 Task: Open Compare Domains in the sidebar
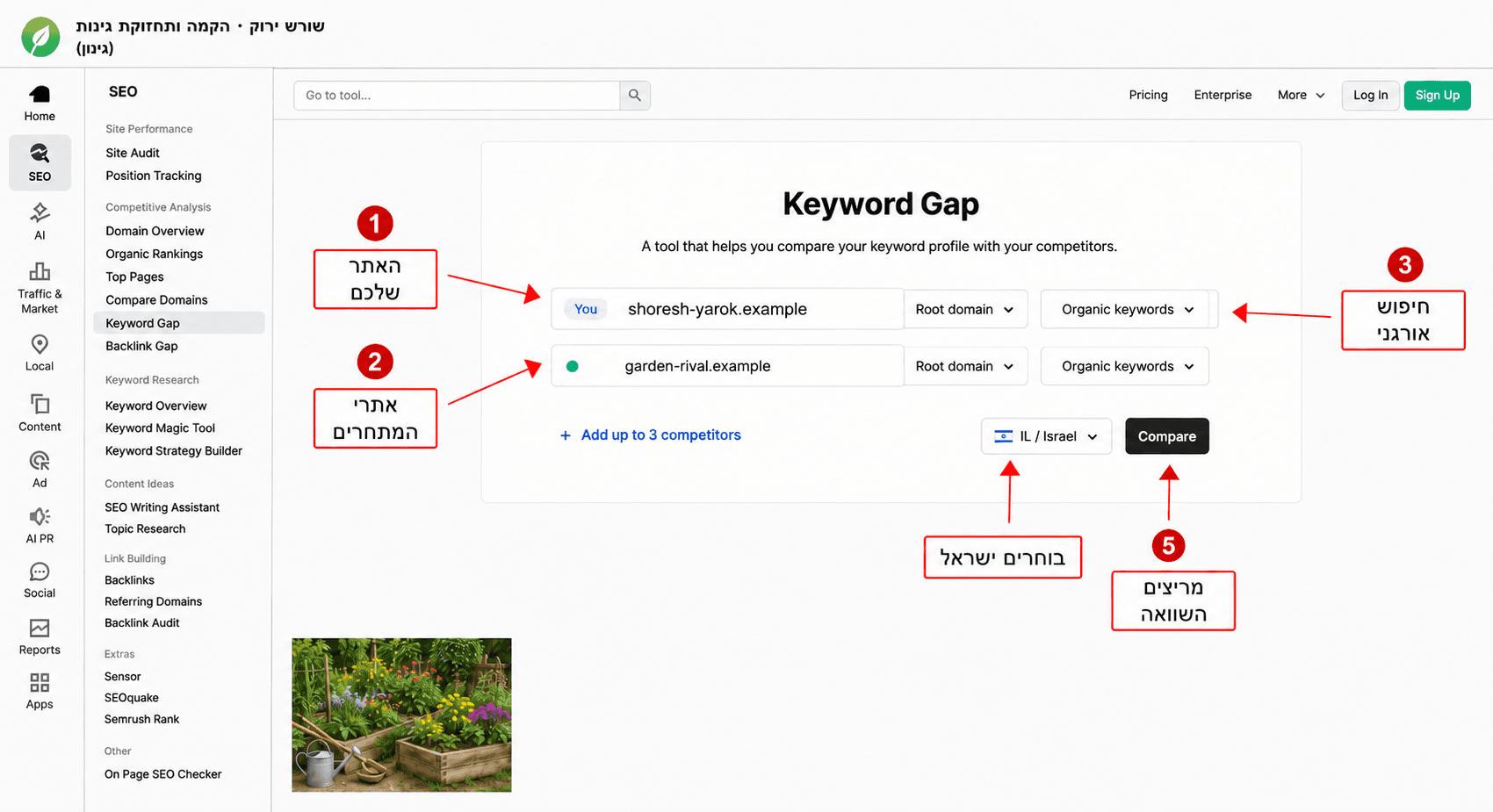point(157,299)
